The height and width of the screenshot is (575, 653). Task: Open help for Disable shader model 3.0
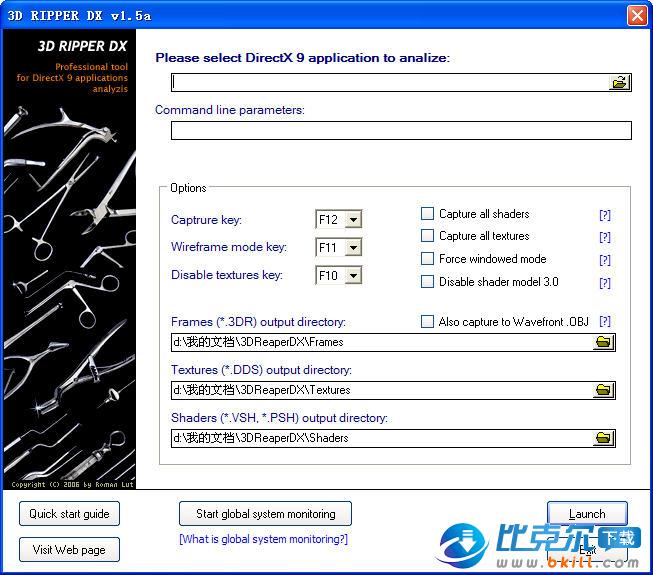point(604,283)
